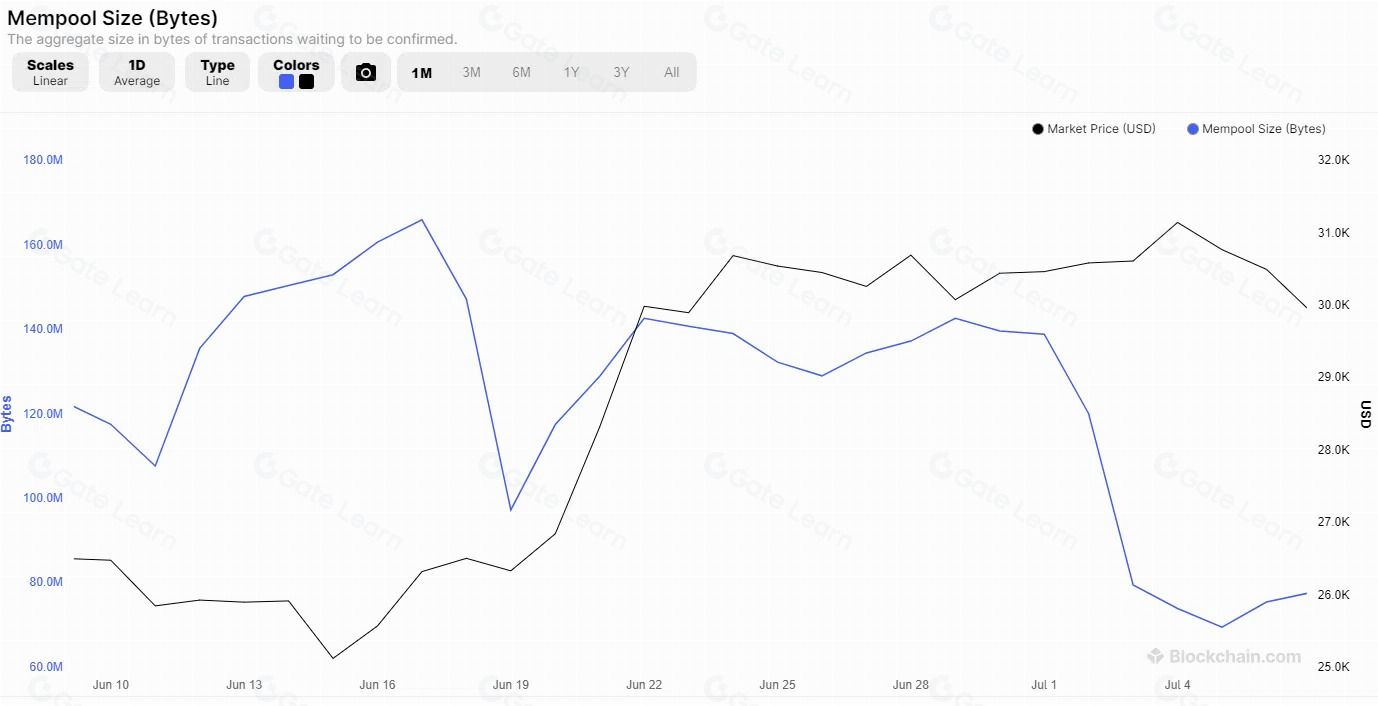Select the 1M time range tab
Image resolution: width=1378 pixels, height=706 pixels.
(422, 72)
